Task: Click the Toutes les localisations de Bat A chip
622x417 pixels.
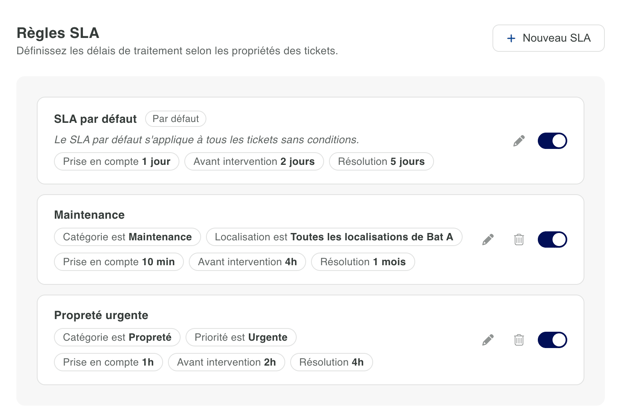Action: tap(333, 237)
